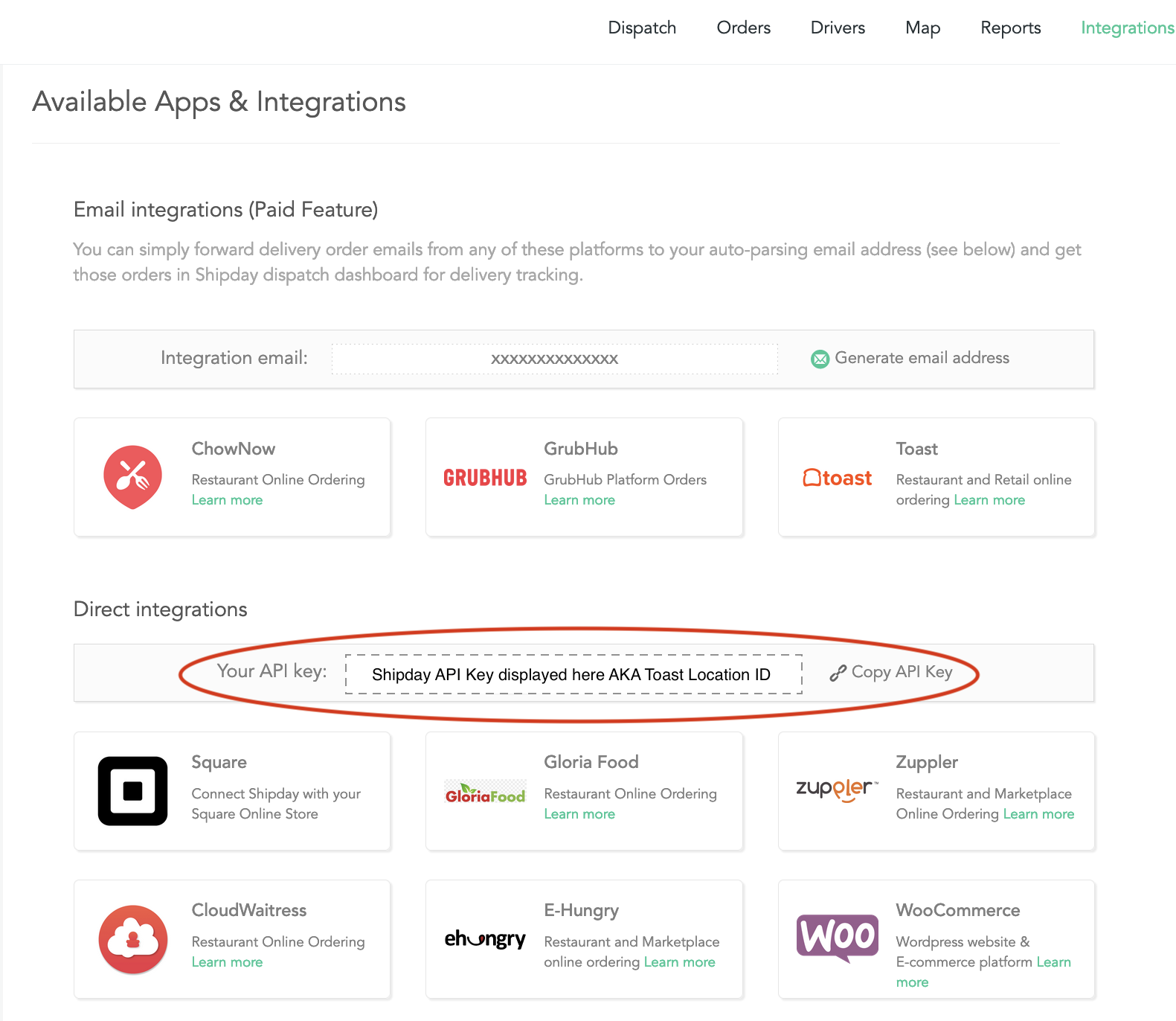Click the ChowNow fork and knife logo
Viewport: 1176px width, 1021px height.
point(132,477)
